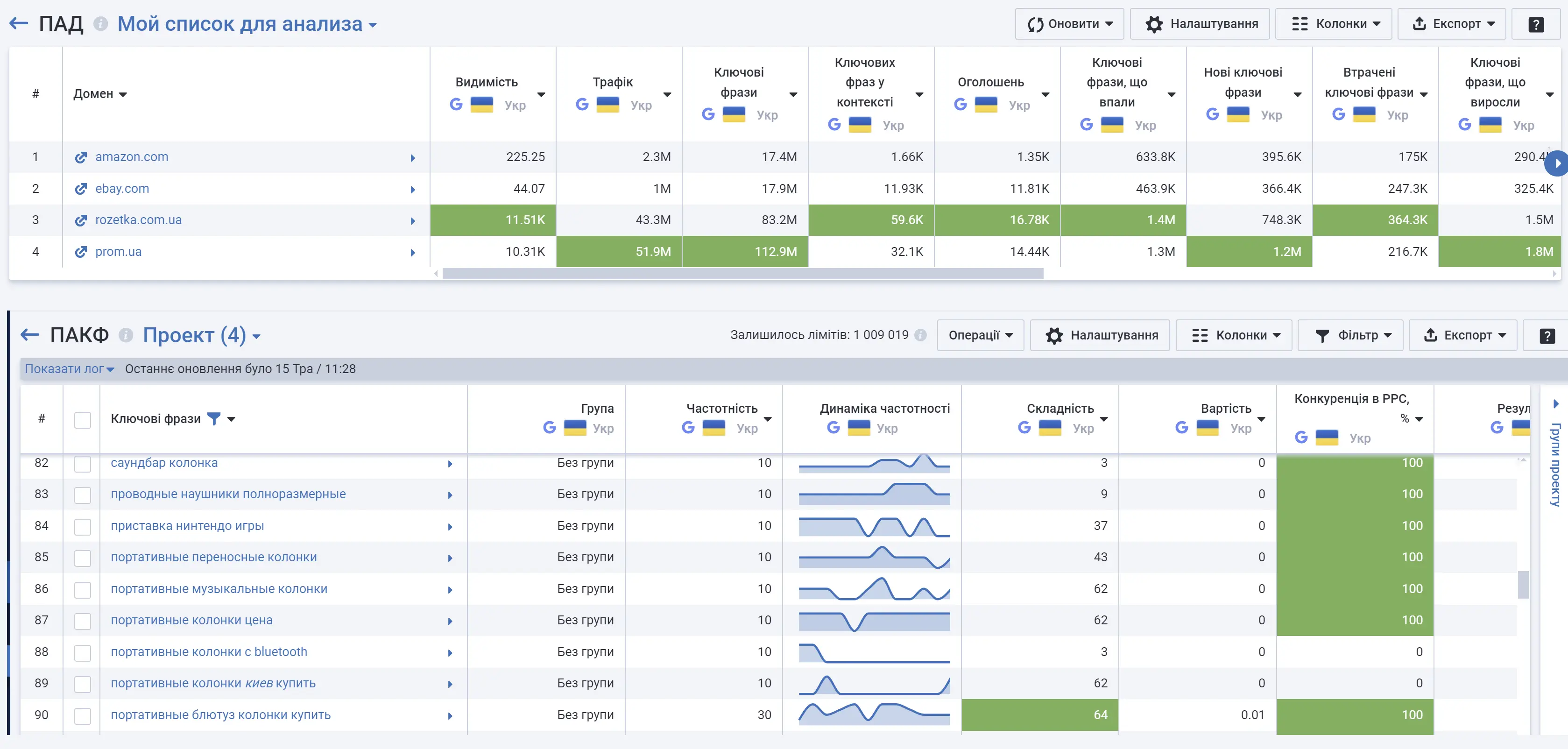1568x749 pixels.
Task: Click the back arrow next to ПАД
Action: pos(19,24)
